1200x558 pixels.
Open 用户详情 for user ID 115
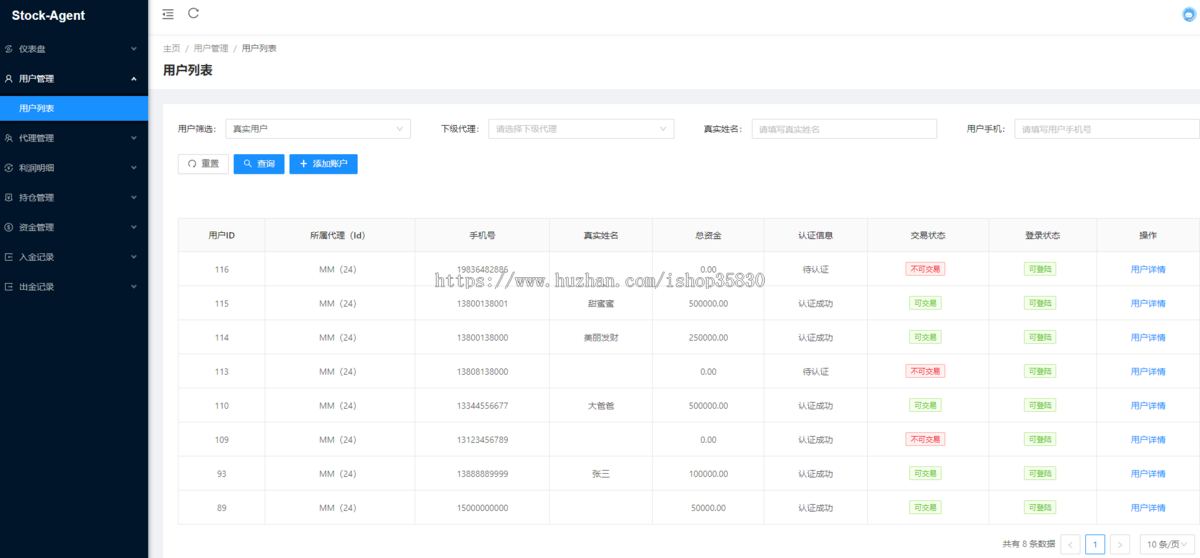pos(1148,303)
